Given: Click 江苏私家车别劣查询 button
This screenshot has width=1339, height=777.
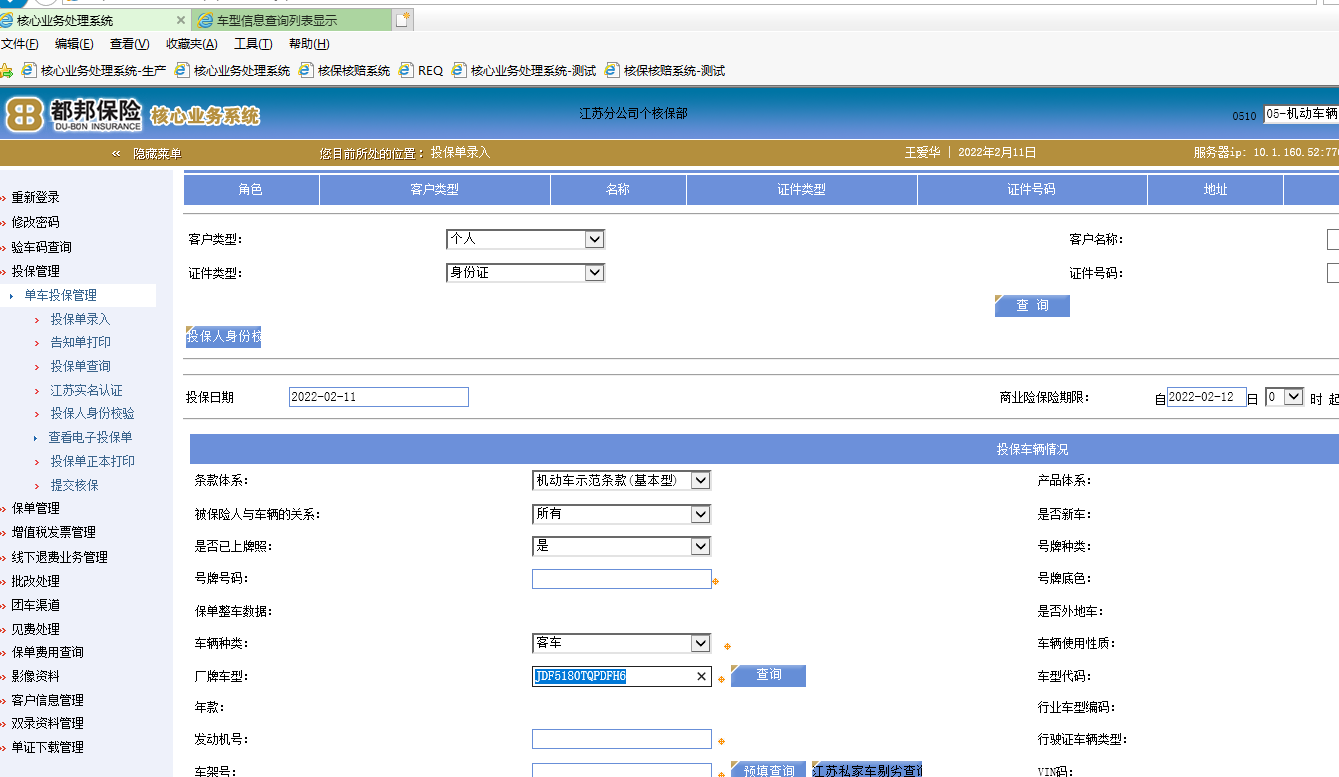Looking at the screenshot, I should coord(867,770).
